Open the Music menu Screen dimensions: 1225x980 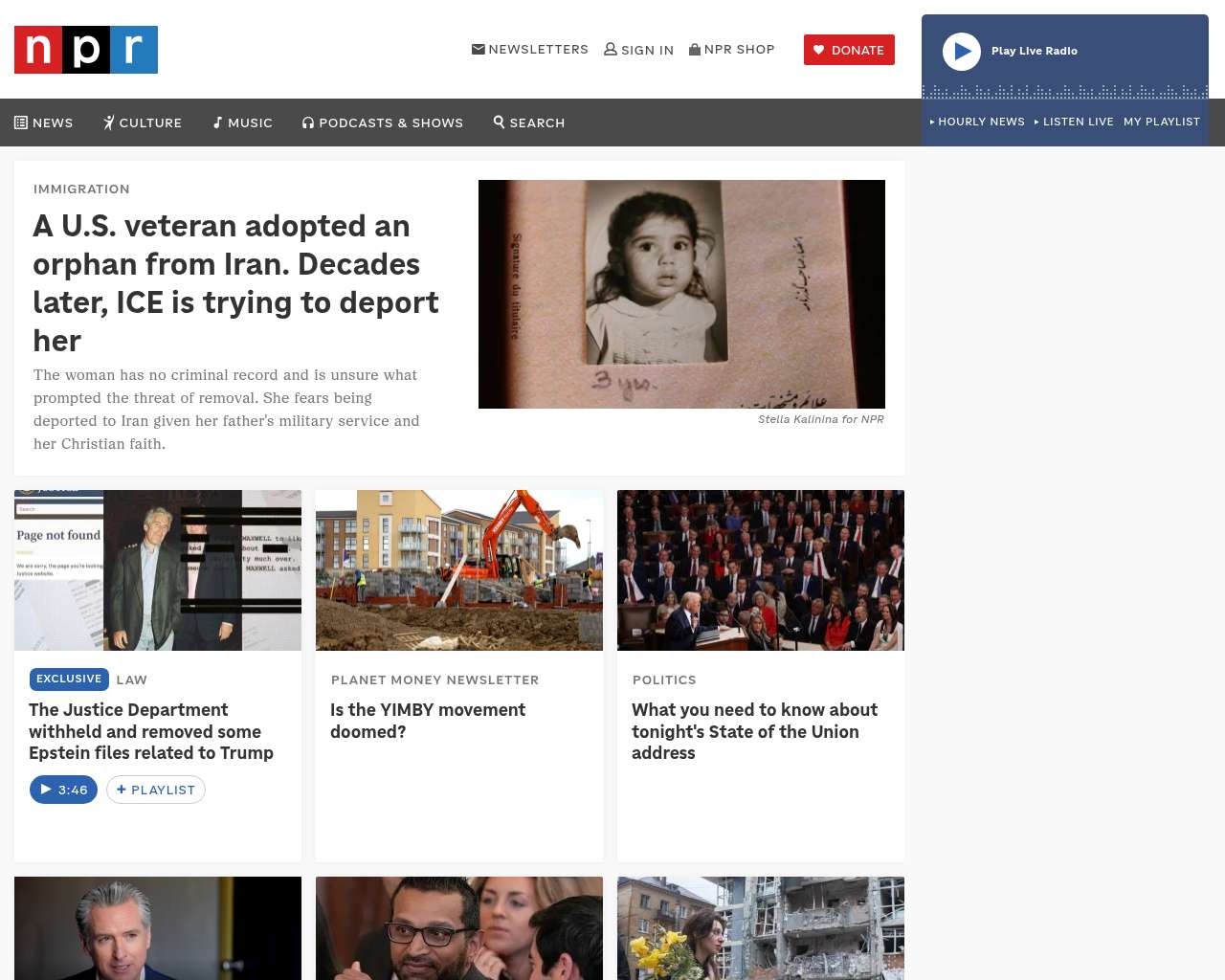243,122
